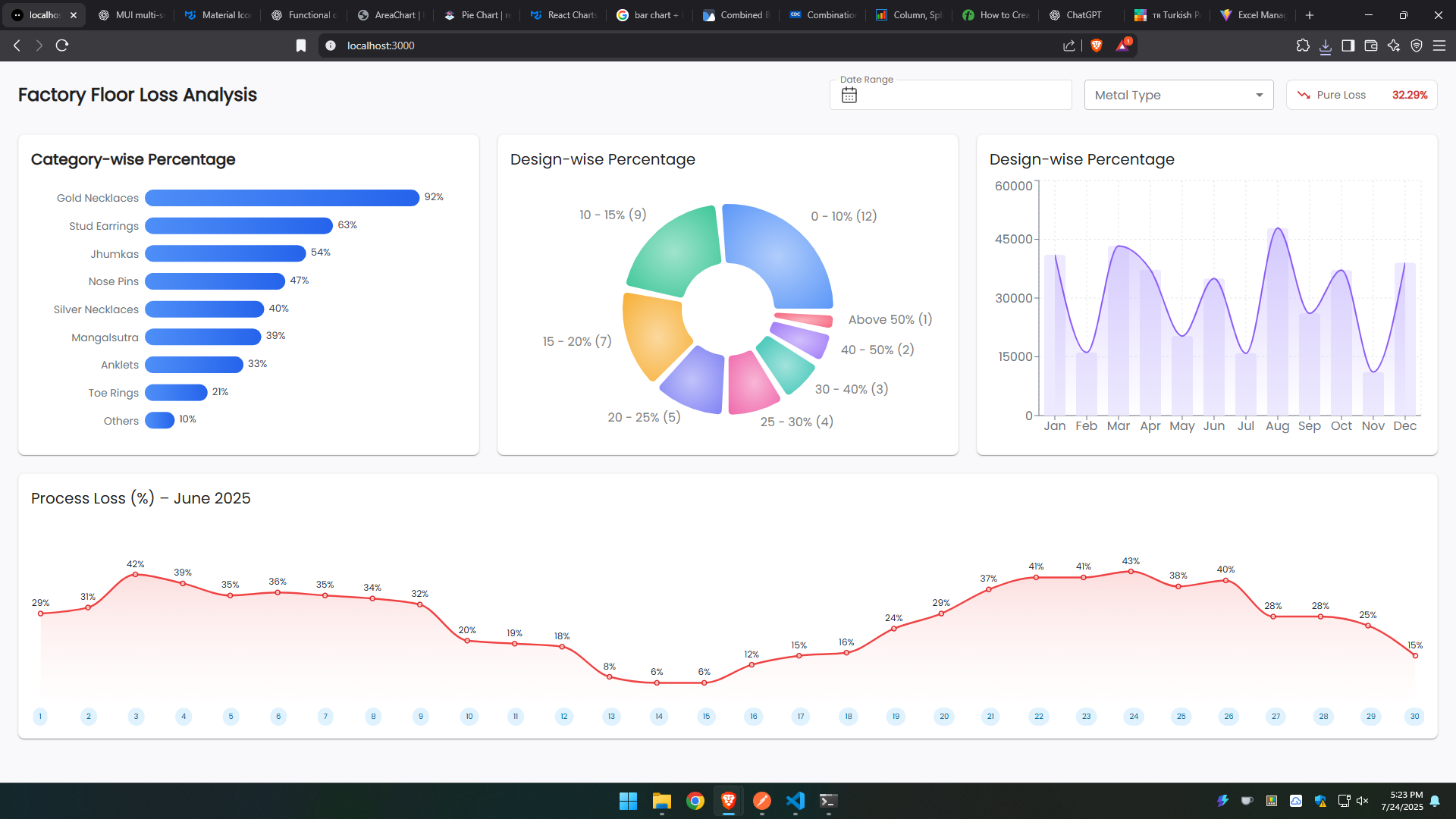Expand the Metal Type dropdown
1456x819 pixels.
click(x=1178, y=95)
